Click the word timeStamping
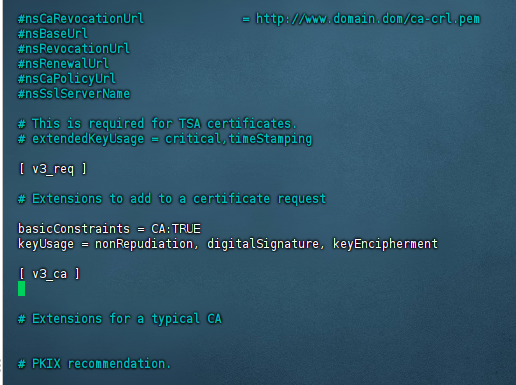Image resolution: width=516 pixels, height=385 pixels. coord(270,139)
